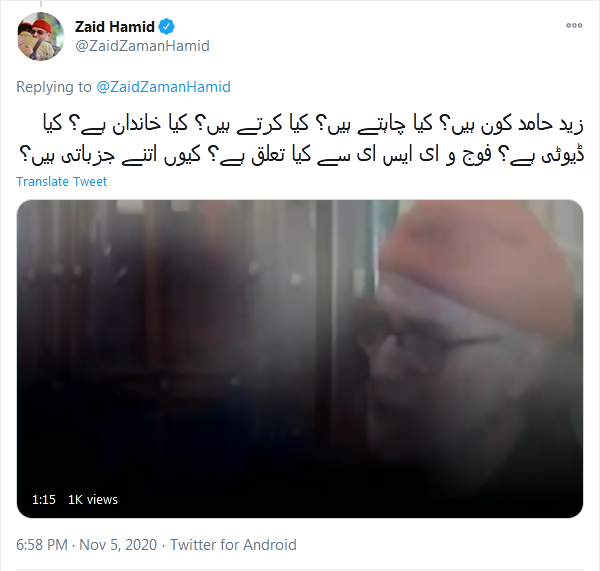Image resolution: width=600 pixels, height=571 pixels.
Task: Open the three-dot more options menu
Action: 574,26
